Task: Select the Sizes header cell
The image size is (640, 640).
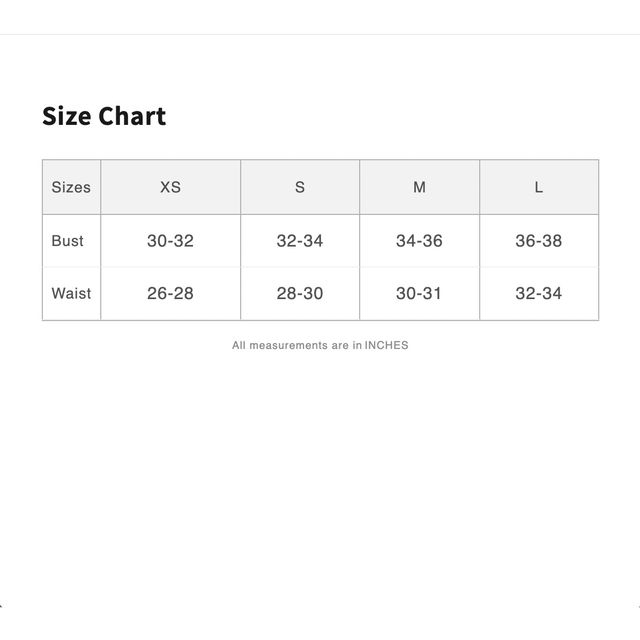Action: click(x=71, y=187)
